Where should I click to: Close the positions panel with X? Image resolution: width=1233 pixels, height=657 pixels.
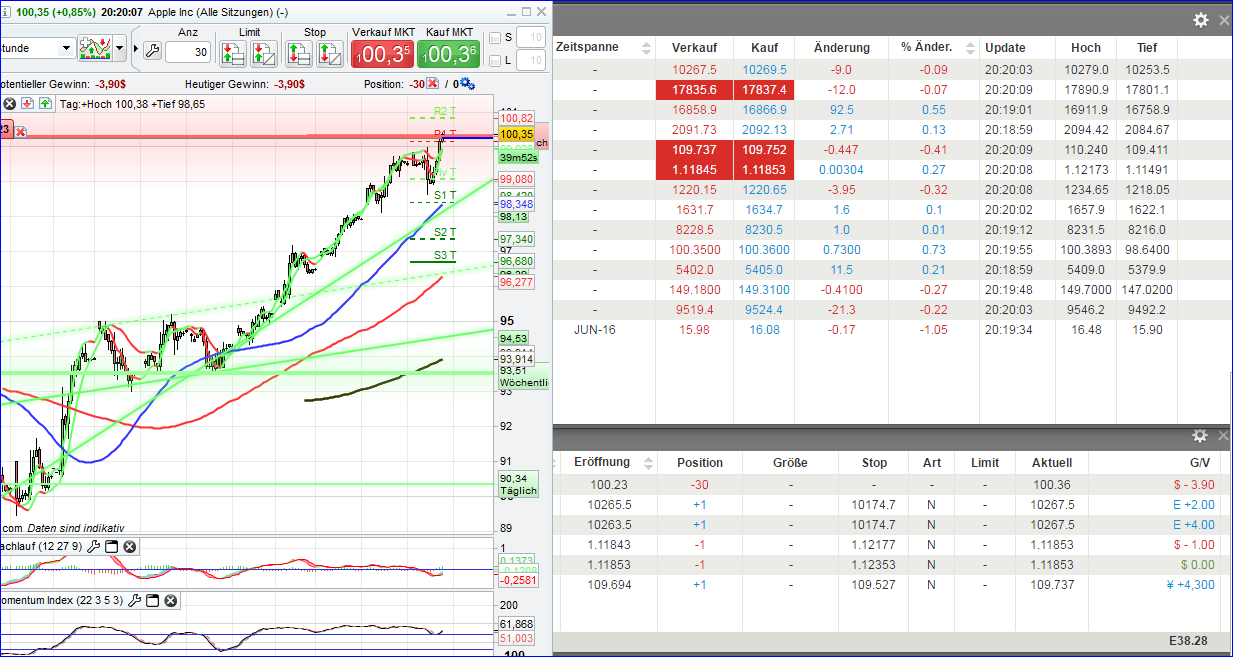(1224, 436)
